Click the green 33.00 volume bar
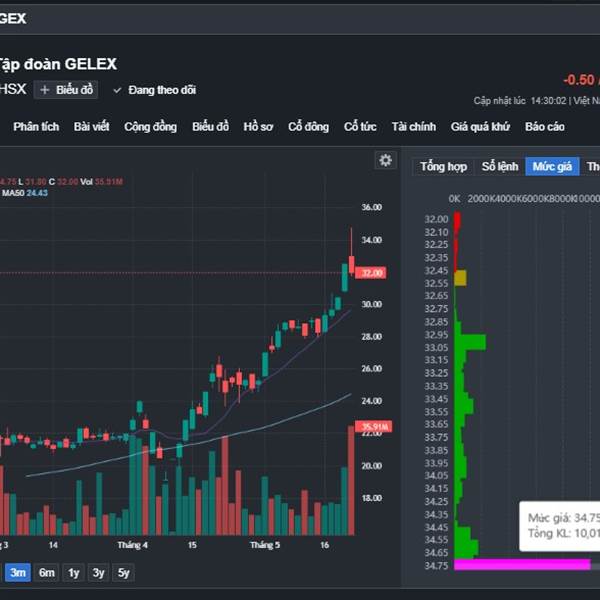 pos(470,342)
